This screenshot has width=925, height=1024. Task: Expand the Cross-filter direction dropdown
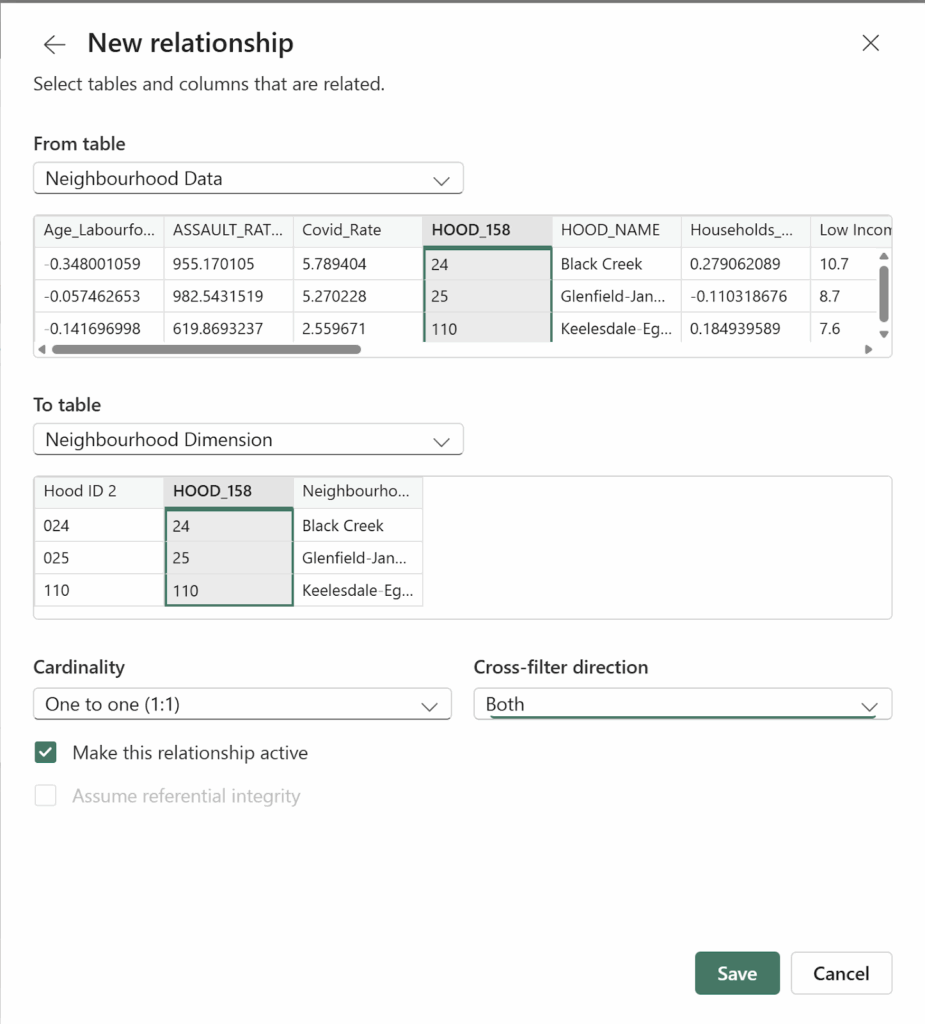(682, 705)
